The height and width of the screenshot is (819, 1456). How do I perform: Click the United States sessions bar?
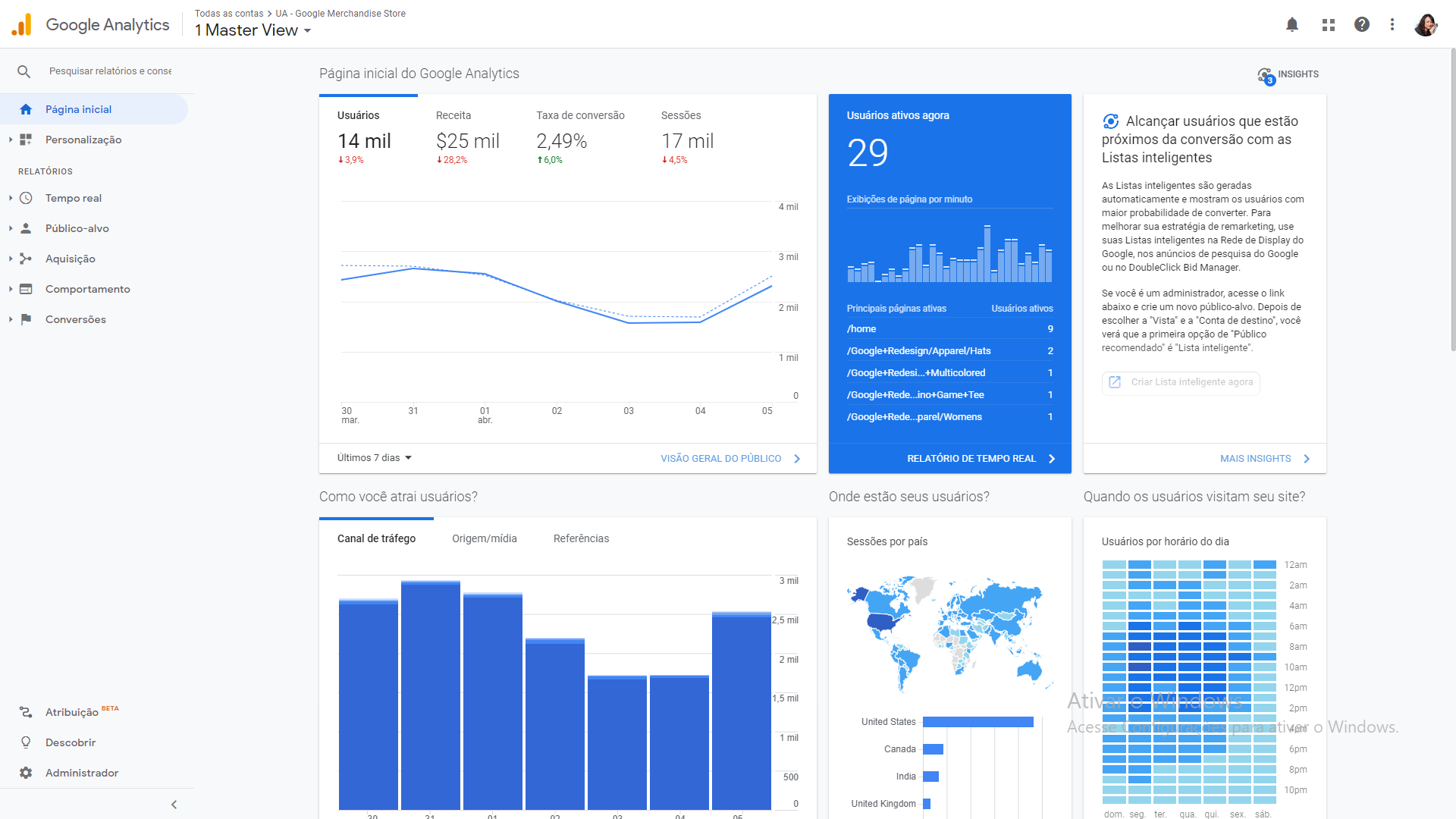[x=978, y=722]
